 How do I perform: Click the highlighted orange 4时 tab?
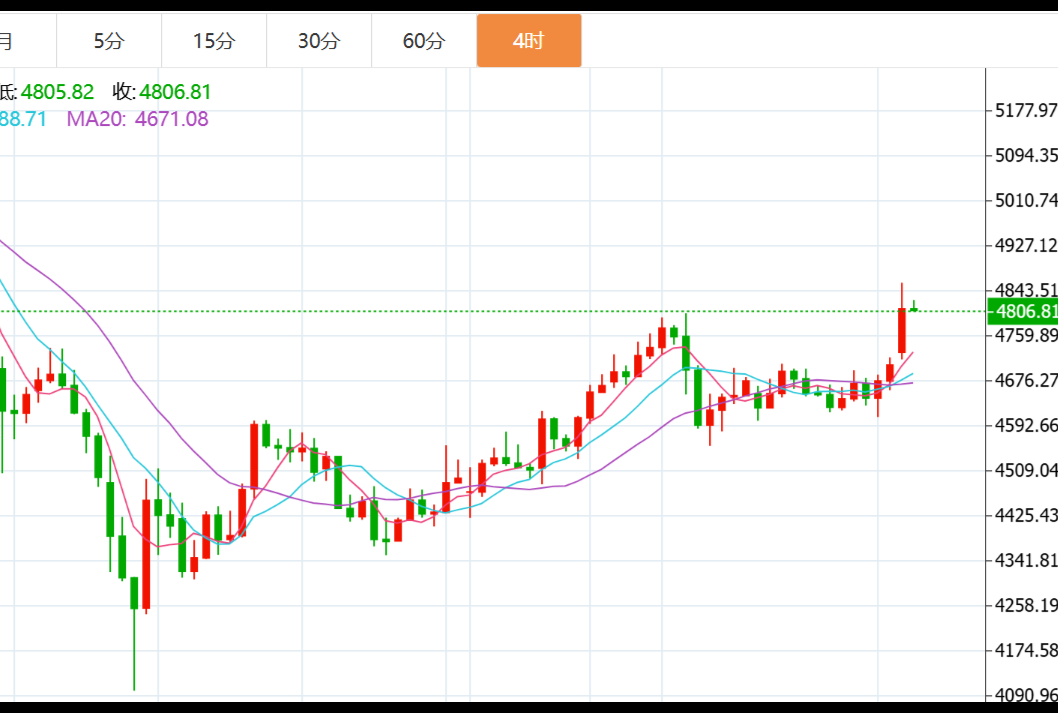click(x=528, y=41)
